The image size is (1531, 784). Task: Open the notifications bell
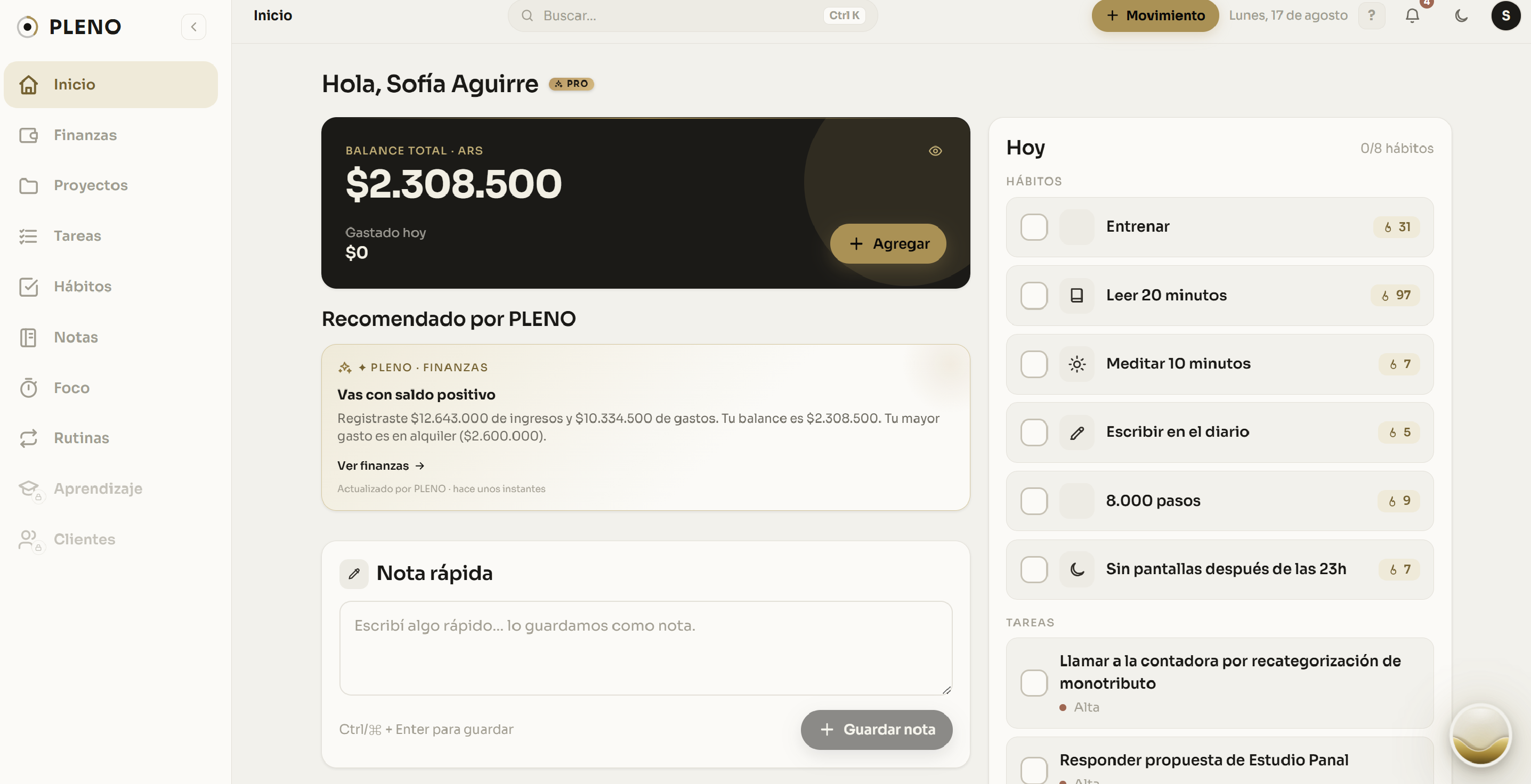[x=1412, y=15]
